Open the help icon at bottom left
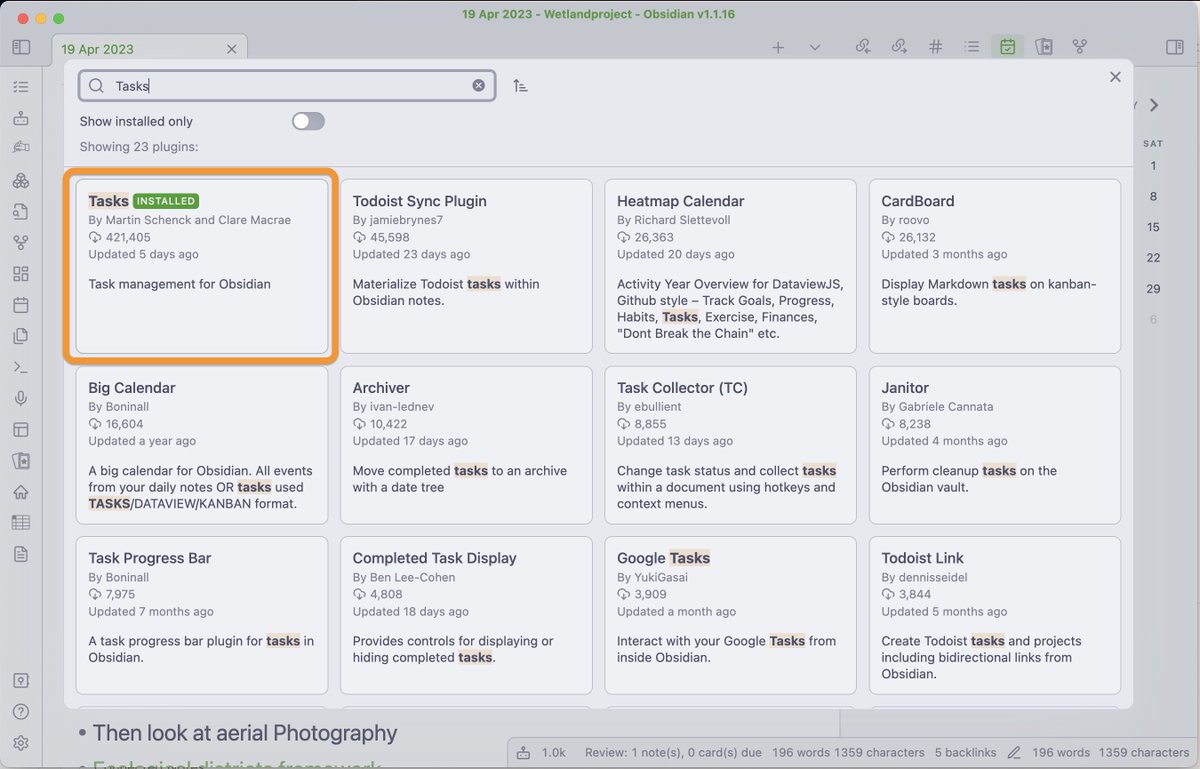Image resolution: width=1200 pixels, height=769 pixels. (21, 712)
